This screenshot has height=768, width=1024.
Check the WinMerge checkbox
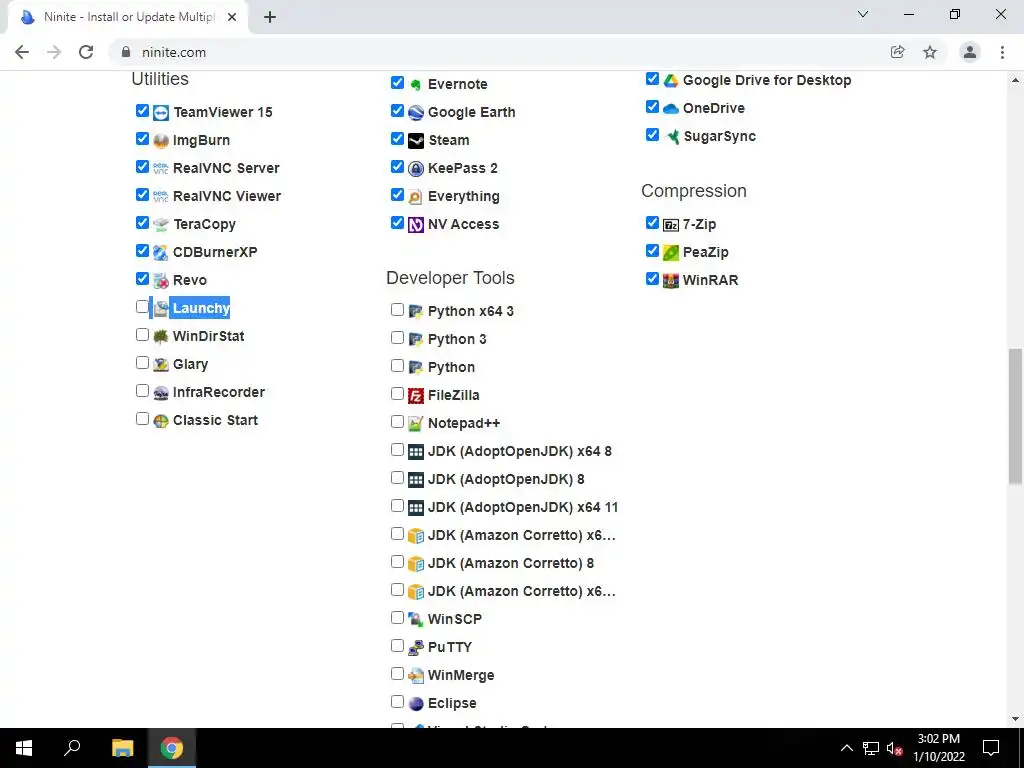[397, 674]
